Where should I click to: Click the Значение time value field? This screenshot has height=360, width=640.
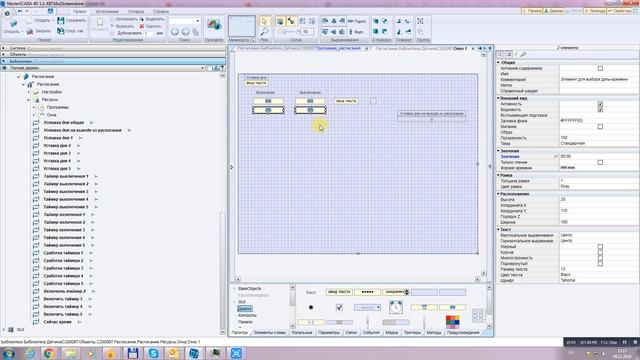(599, 156)
